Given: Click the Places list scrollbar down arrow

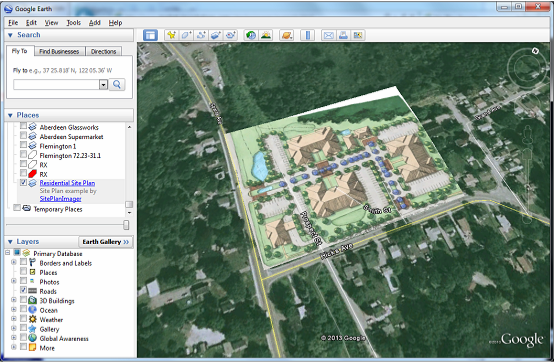Looking at the screenshot, I should [x=129, y=213].
